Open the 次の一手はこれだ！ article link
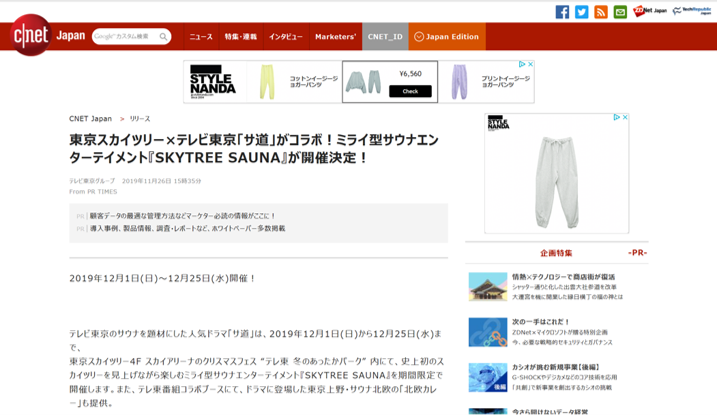This screenshot has width=717, height=415. (x=540, y=322)
